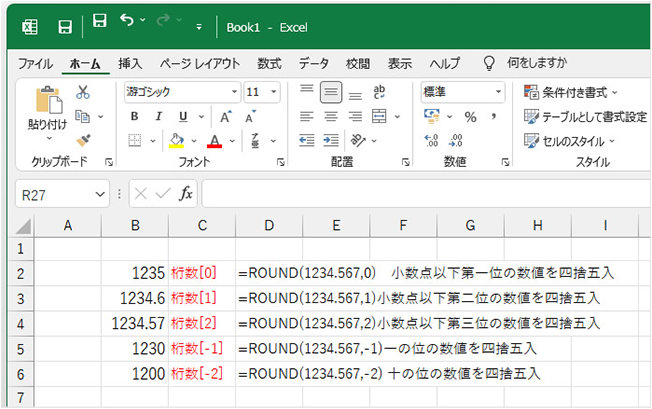This screenshot has width=652, height=409.
Task: Increase font size with larger A
Action: coord(225,117)
